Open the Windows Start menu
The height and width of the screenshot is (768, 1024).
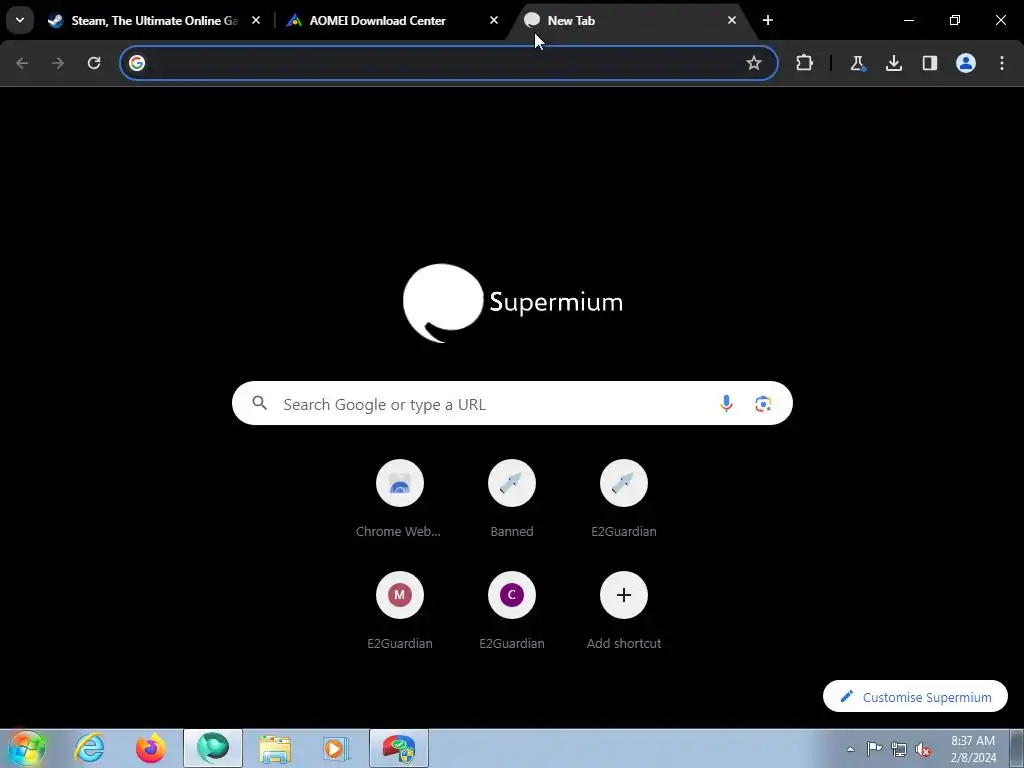coord(27,748)
